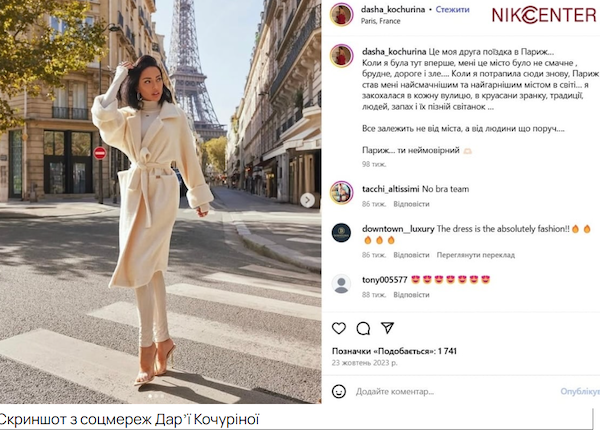The height and width of the screenshot is (431, 600).
Task: Open the Paris, France location link
Action: click(380, 21)
